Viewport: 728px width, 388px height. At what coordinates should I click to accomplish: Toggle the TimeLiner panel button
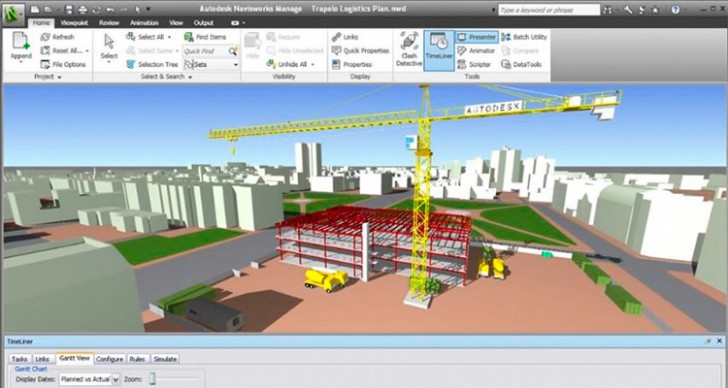[439, 50]
